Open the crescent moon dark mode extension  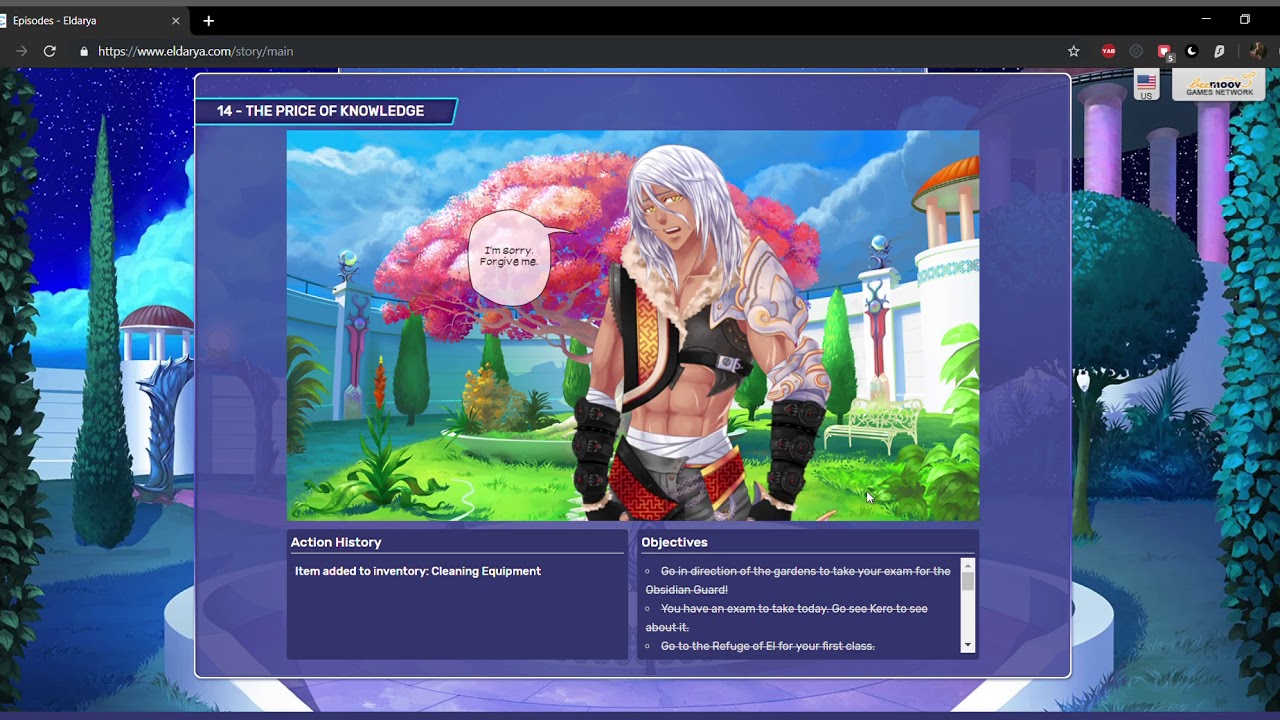coord(1192,51)
